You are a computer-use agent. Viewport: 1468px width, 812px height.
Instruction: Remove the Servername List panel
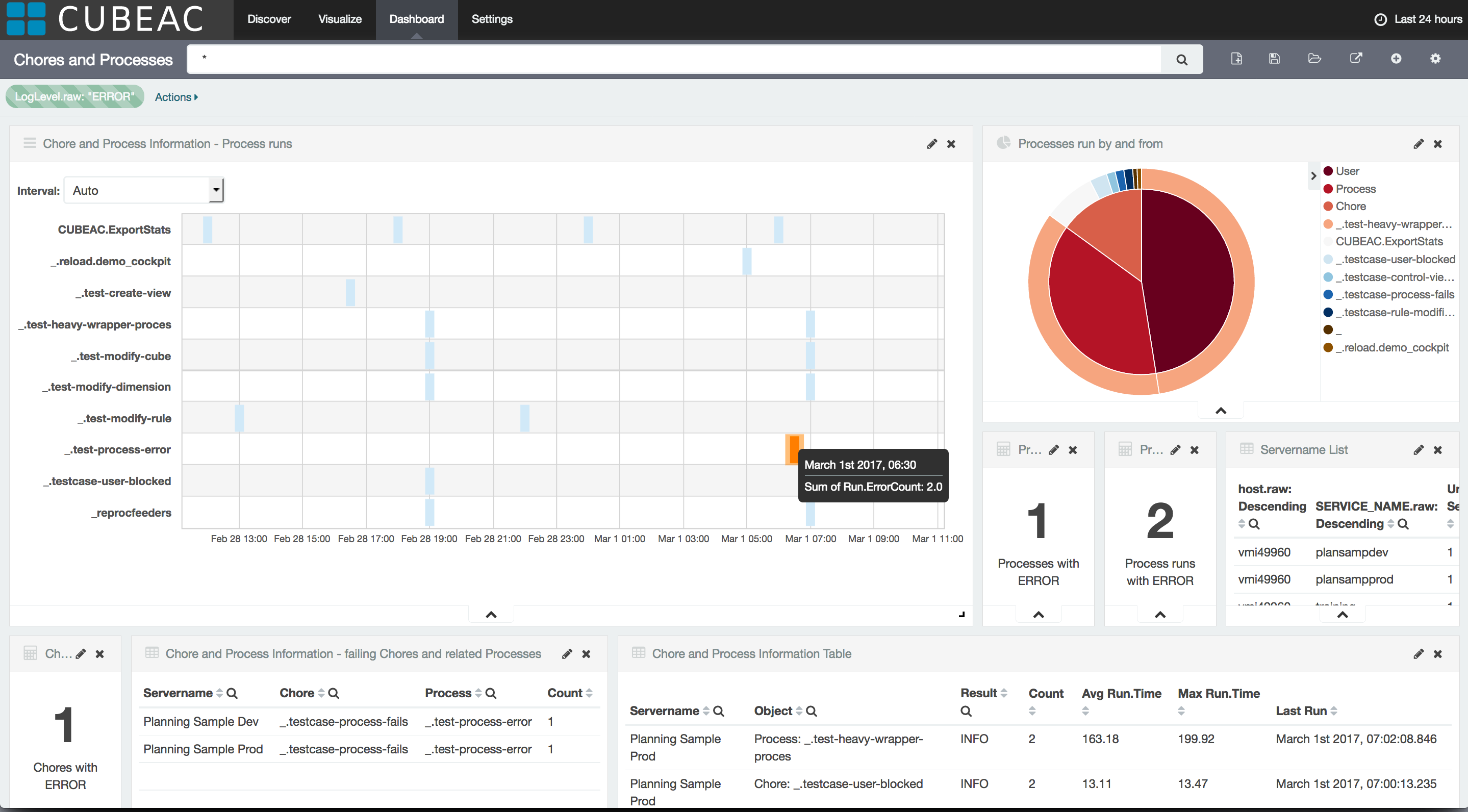(x=1438, y=450)
